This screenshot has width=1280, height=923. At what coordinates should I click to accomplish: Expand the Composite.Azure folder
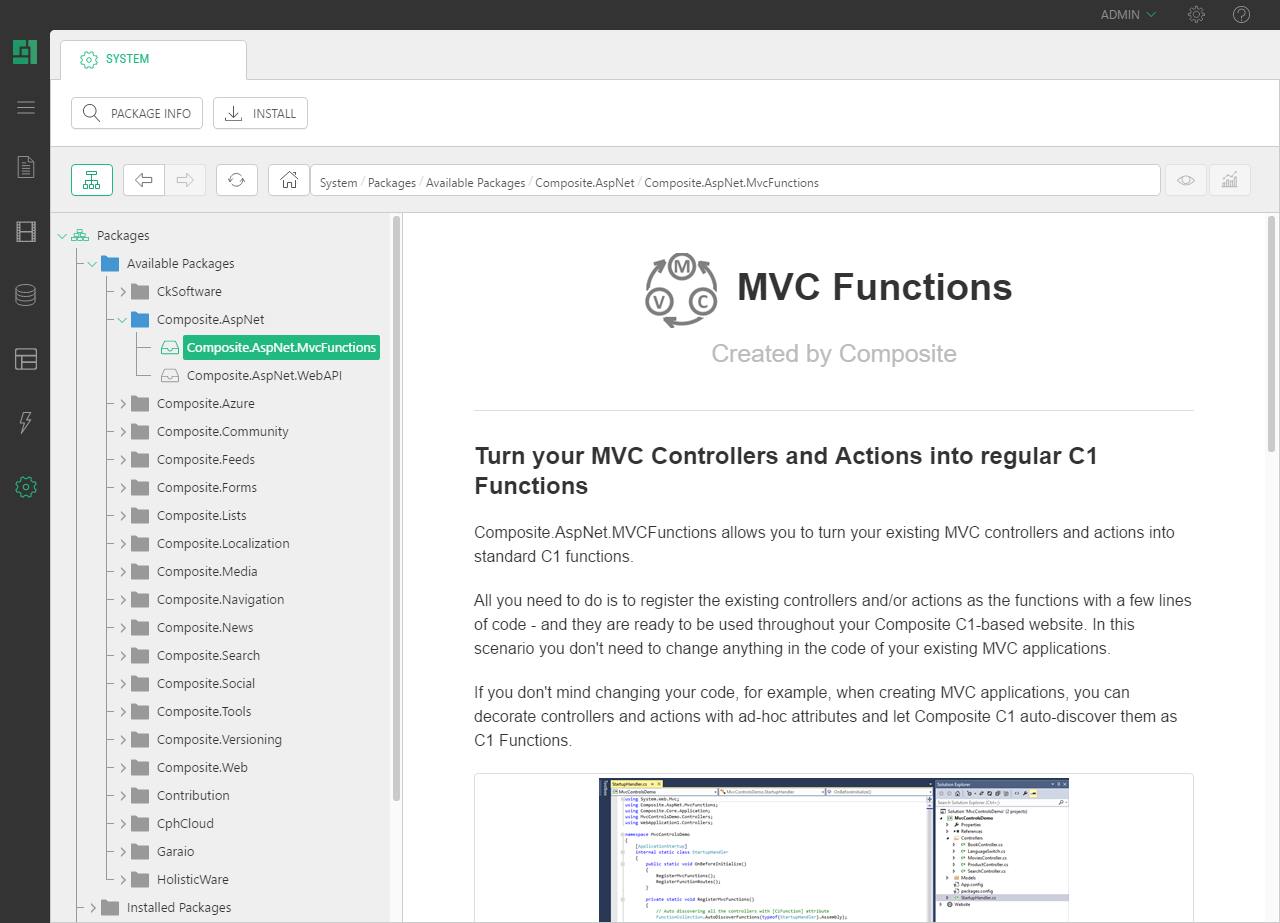pos(123,404)
